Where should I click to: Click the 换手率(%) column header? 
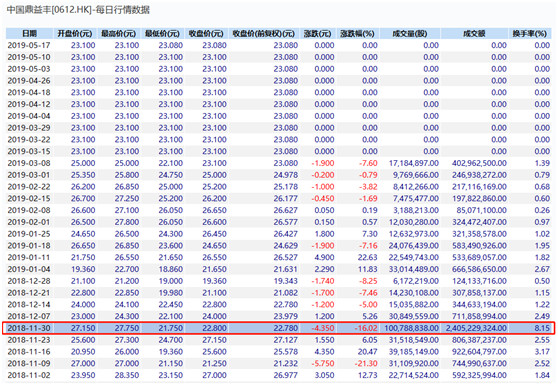pos(530,33)
